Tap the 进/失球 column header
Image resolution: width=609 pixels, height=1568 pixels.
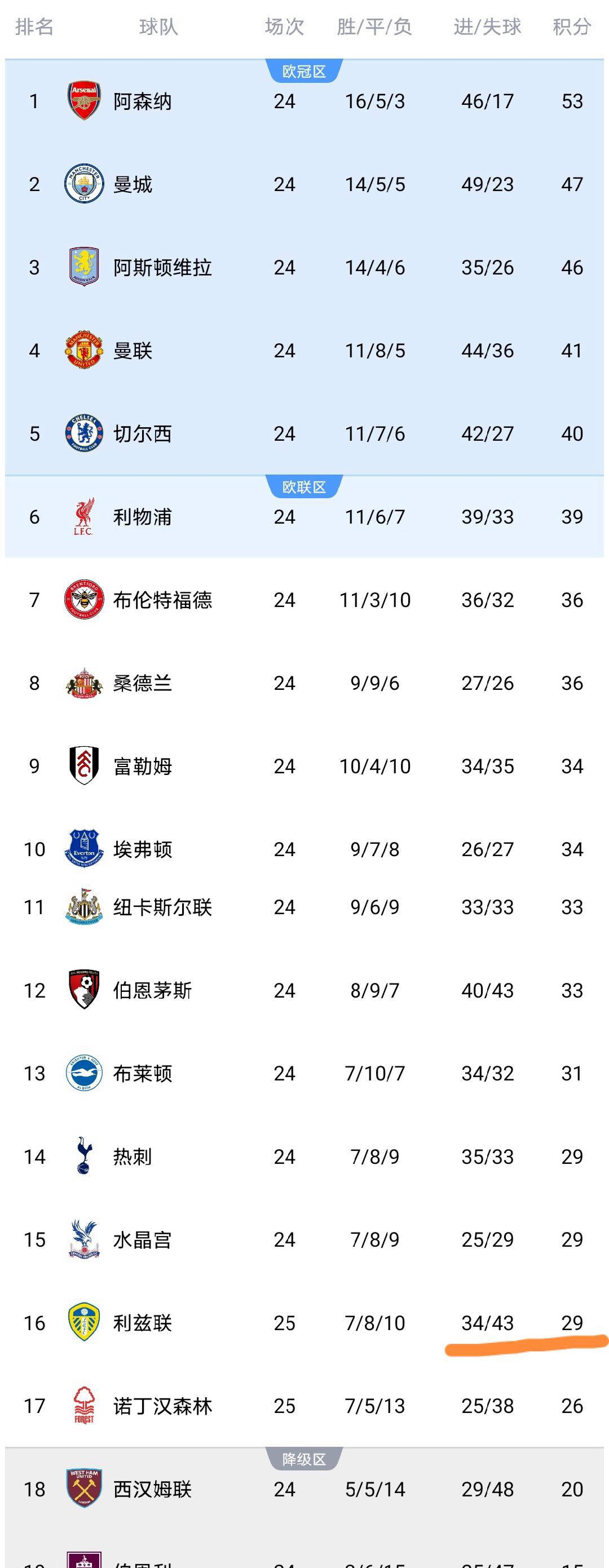tap(487, 27)
